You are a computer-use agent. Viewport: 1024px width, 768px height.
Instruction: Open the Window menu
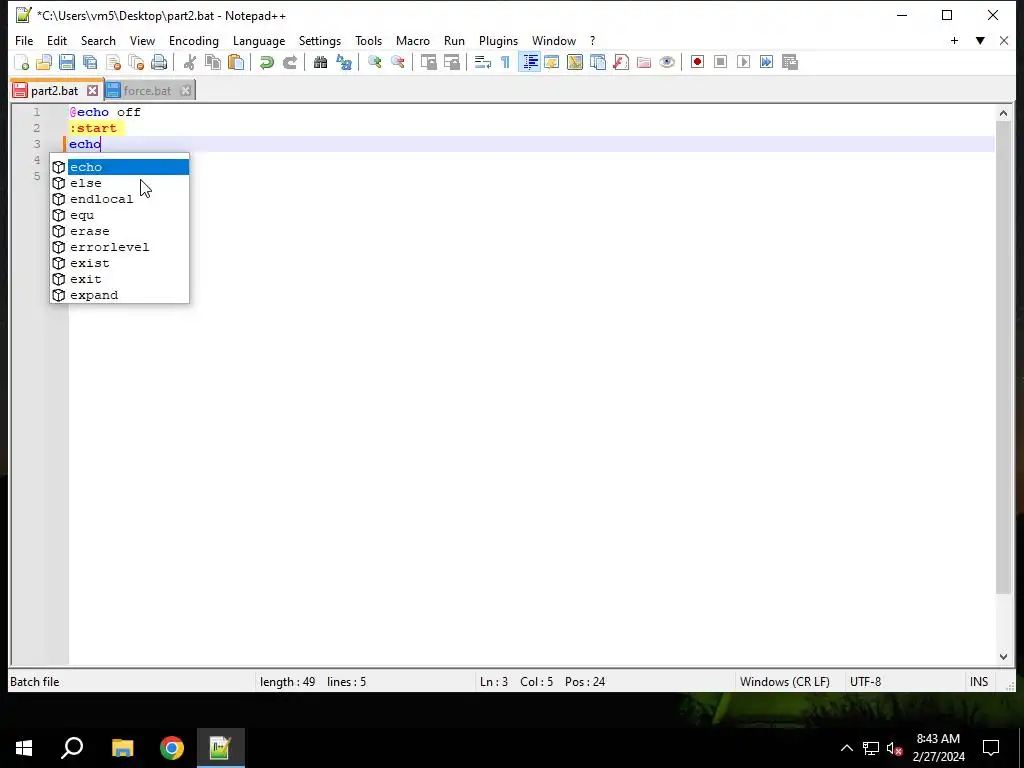coord(554,40)
